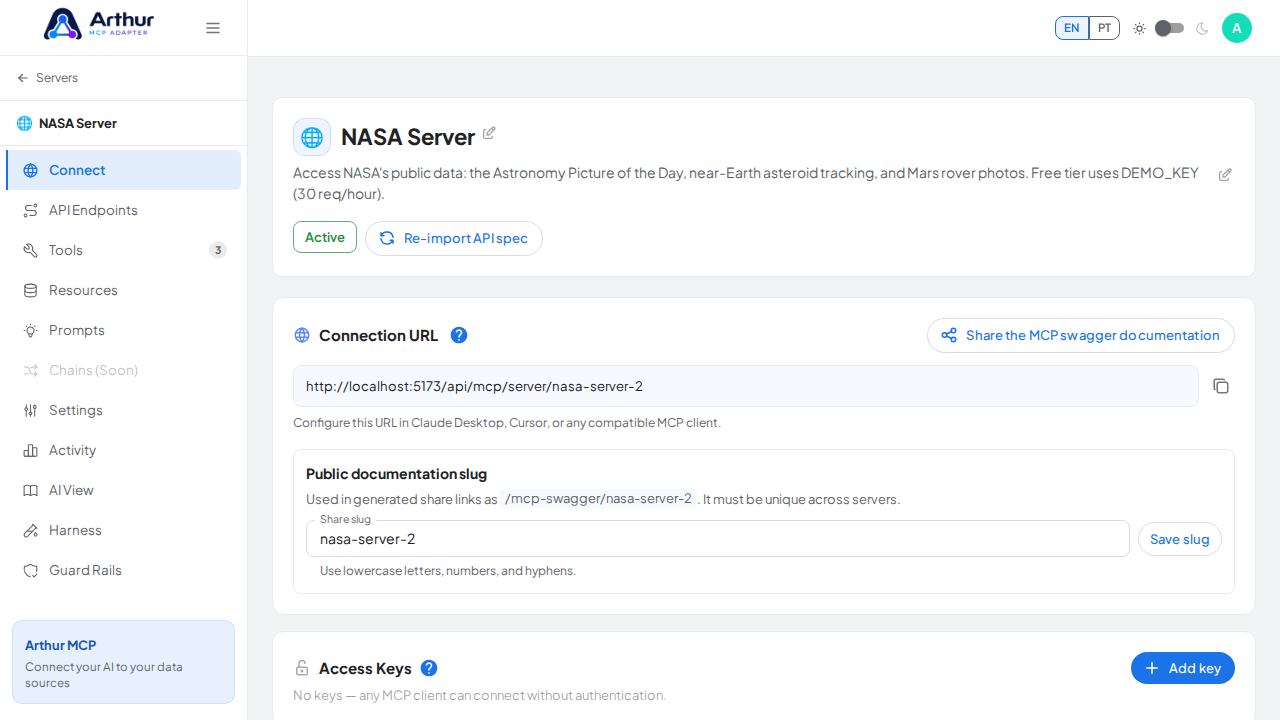Share the MCP swagger documentation
Image resolution: width=1280 pixels, height=720 pixels.
coord(1081,335)
